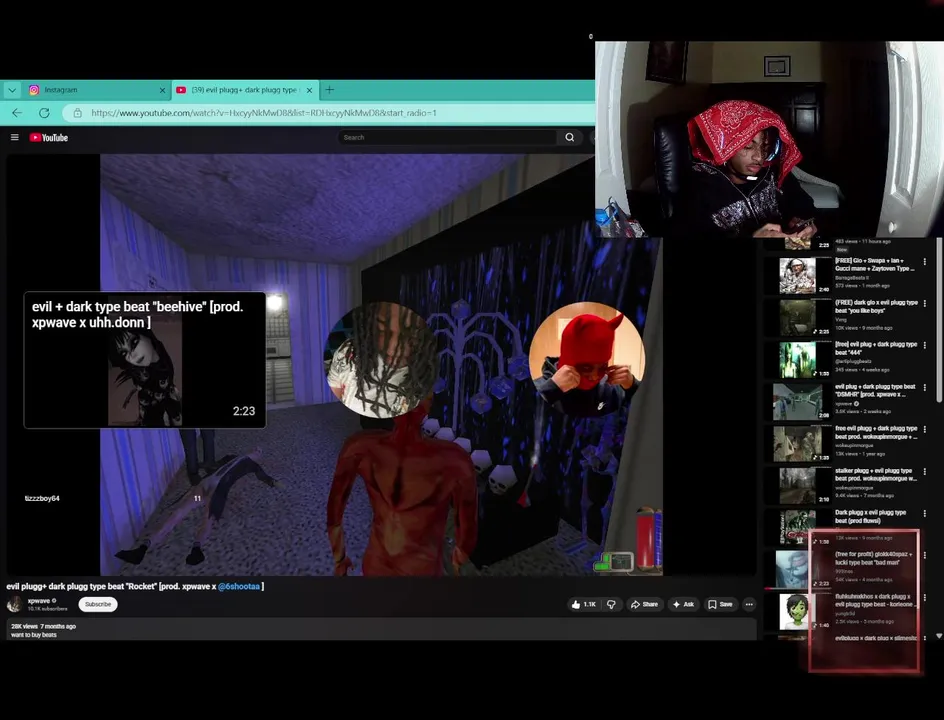Focus the YouTube search field
This screenshot has width=944, height=720.
(x=447, y=137)
